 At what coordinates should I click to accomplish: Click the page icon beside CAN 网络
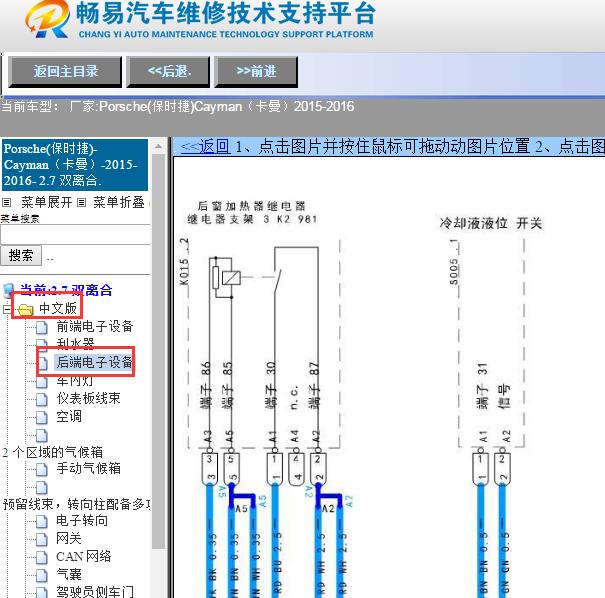(x=42, y=558)
